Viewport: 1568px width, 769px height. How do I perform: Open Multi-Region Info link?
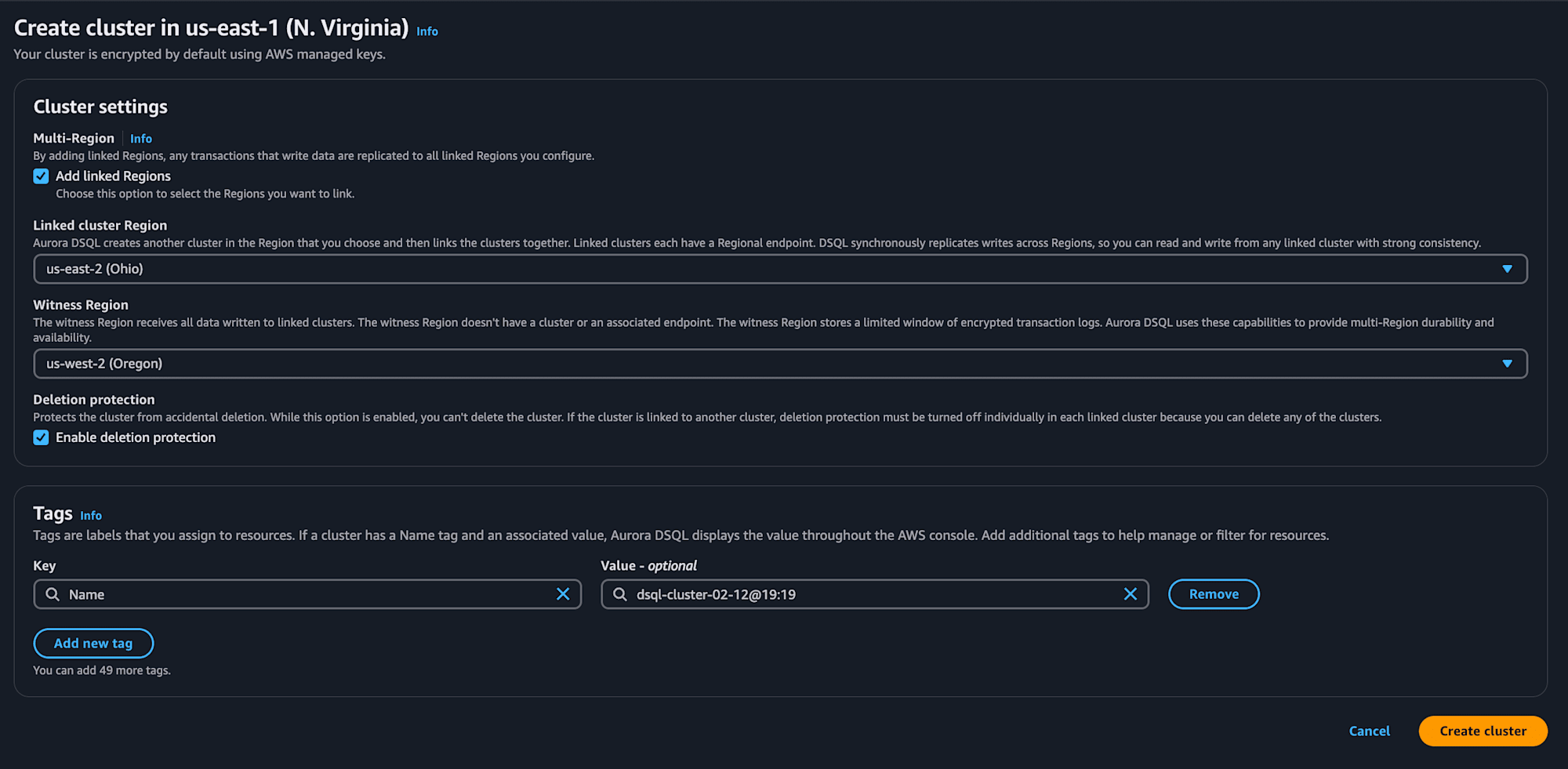141,139
